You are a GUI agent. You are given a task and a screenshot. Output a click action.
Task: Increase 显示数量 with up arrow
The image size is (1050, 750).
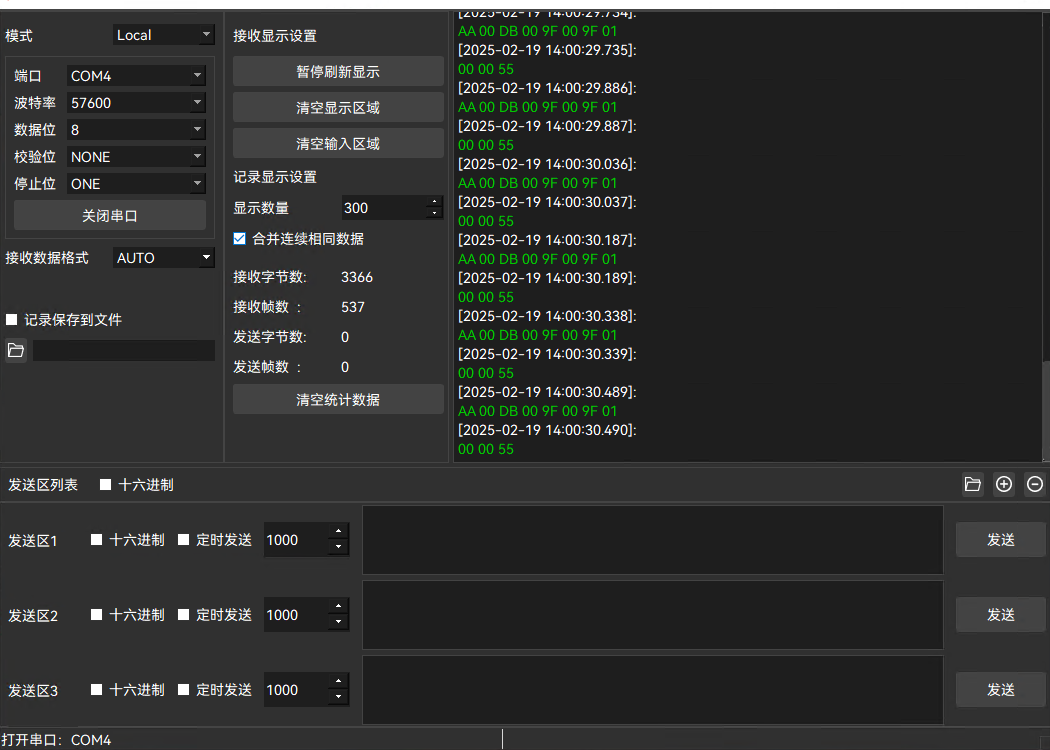coord(434,203)
